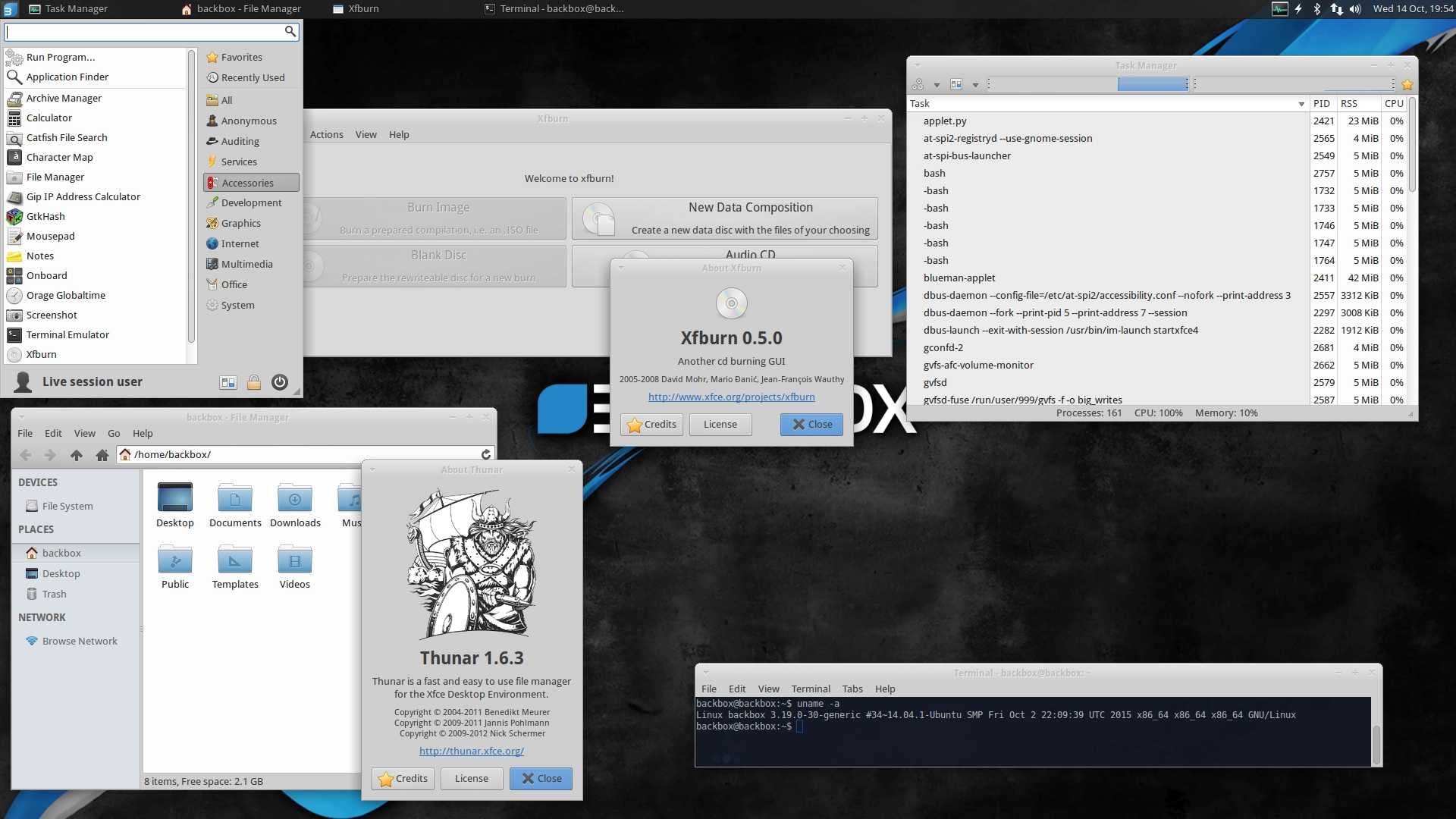Open Terminal window menu arrow
The height and width of the screenshot is (819, 1456).
tap(705, 673)
